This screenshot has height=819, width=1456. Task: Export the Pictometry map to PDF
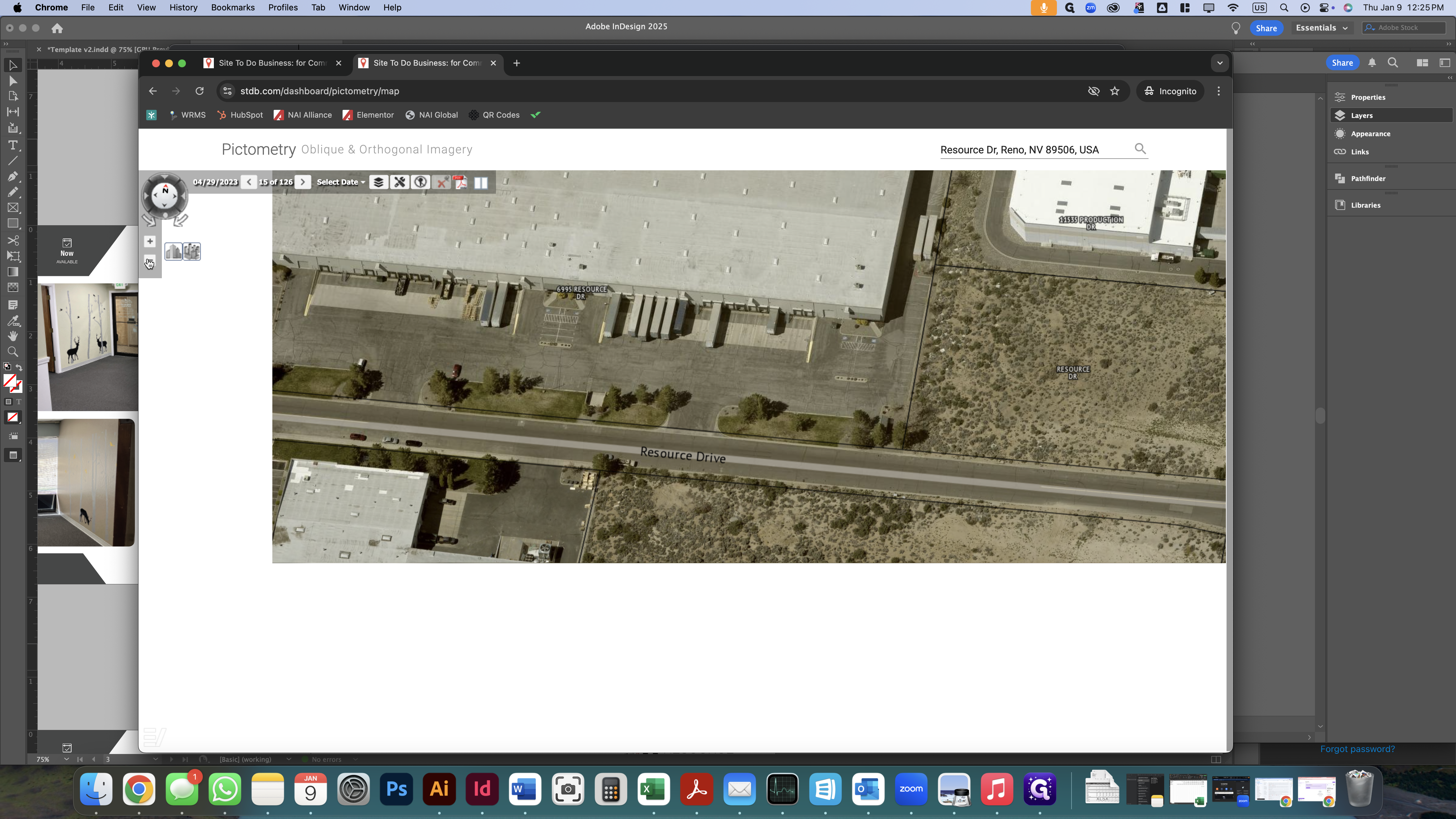pyautogui.click(x=461, y=182)
